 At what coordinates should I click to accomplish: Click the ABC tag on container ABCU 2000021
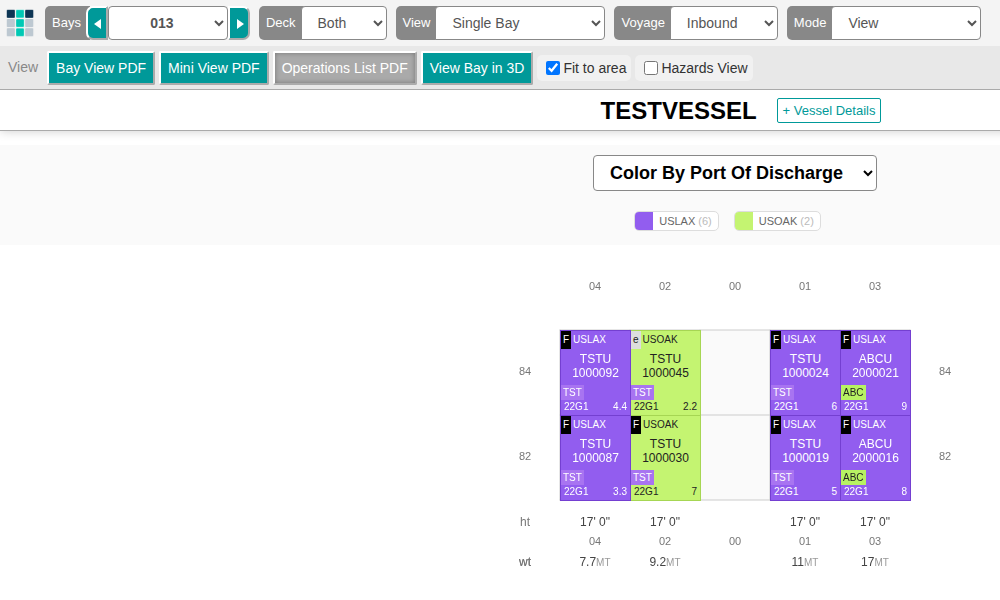[x=853, y=392]
